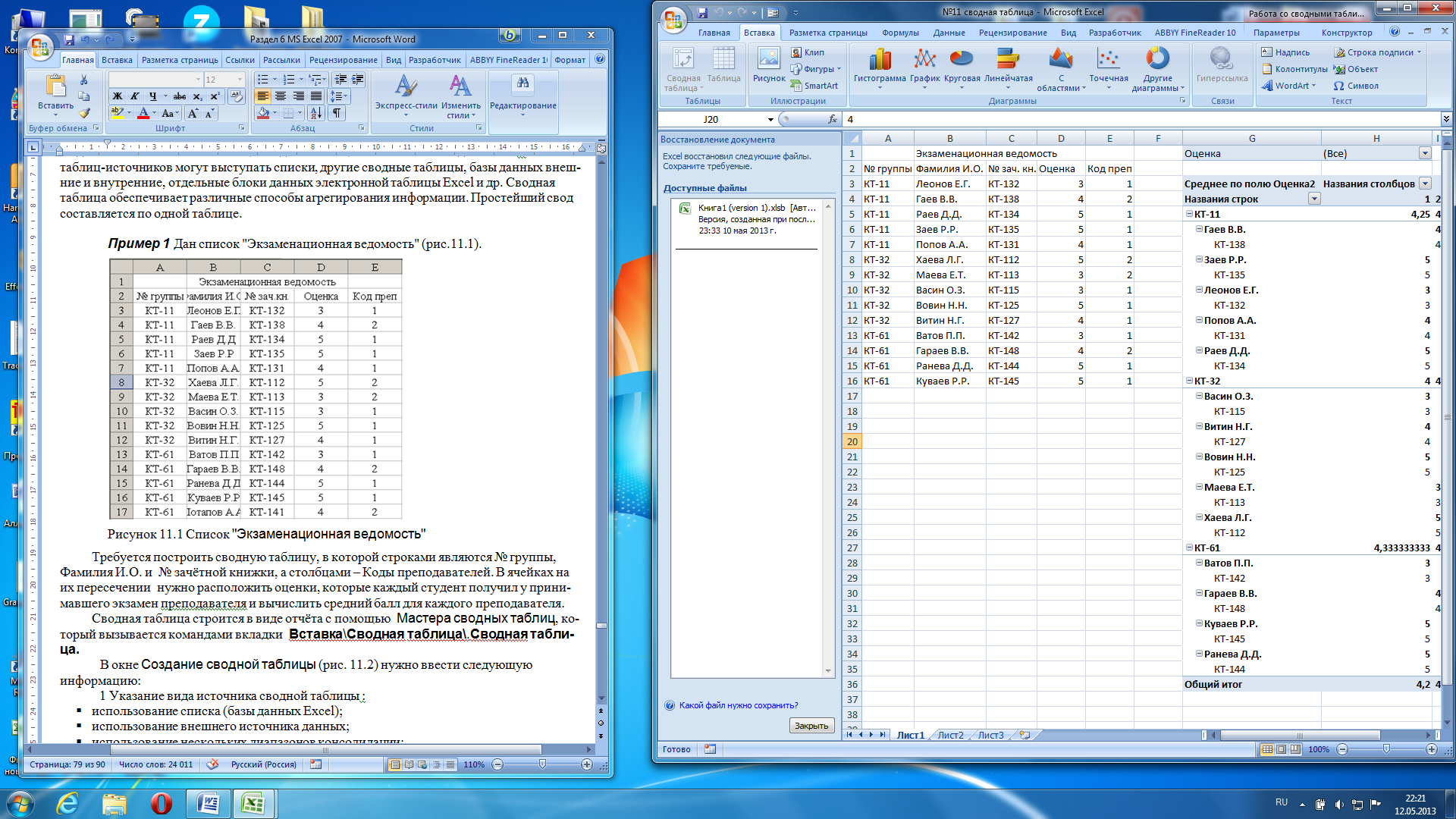The height and width of the screenshot is (819, 1456).
Task: Select the Format Painter brush in Word
Action: 84,113
